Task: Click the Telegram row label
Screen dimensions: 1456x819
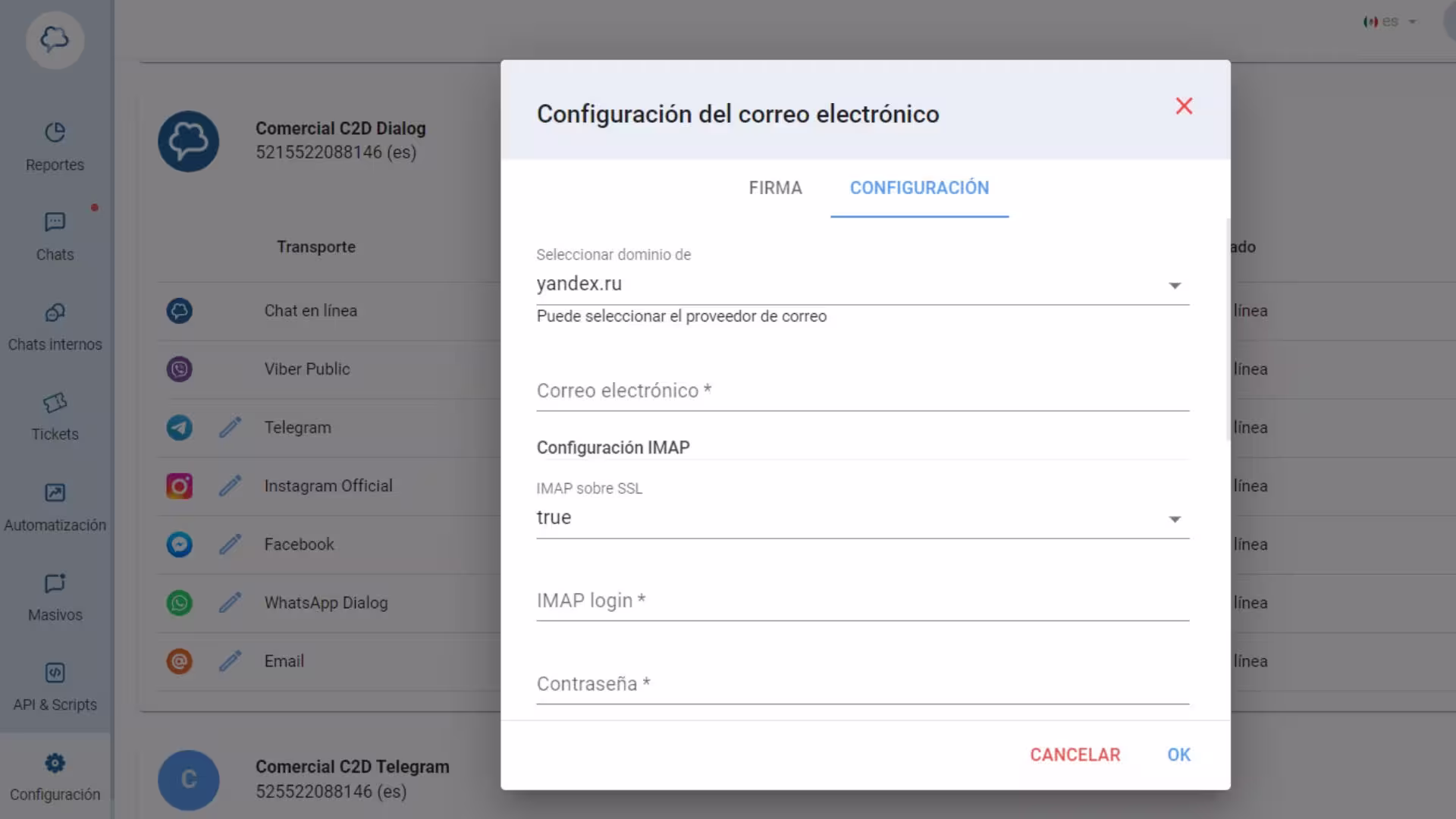Action: (297, 428)
